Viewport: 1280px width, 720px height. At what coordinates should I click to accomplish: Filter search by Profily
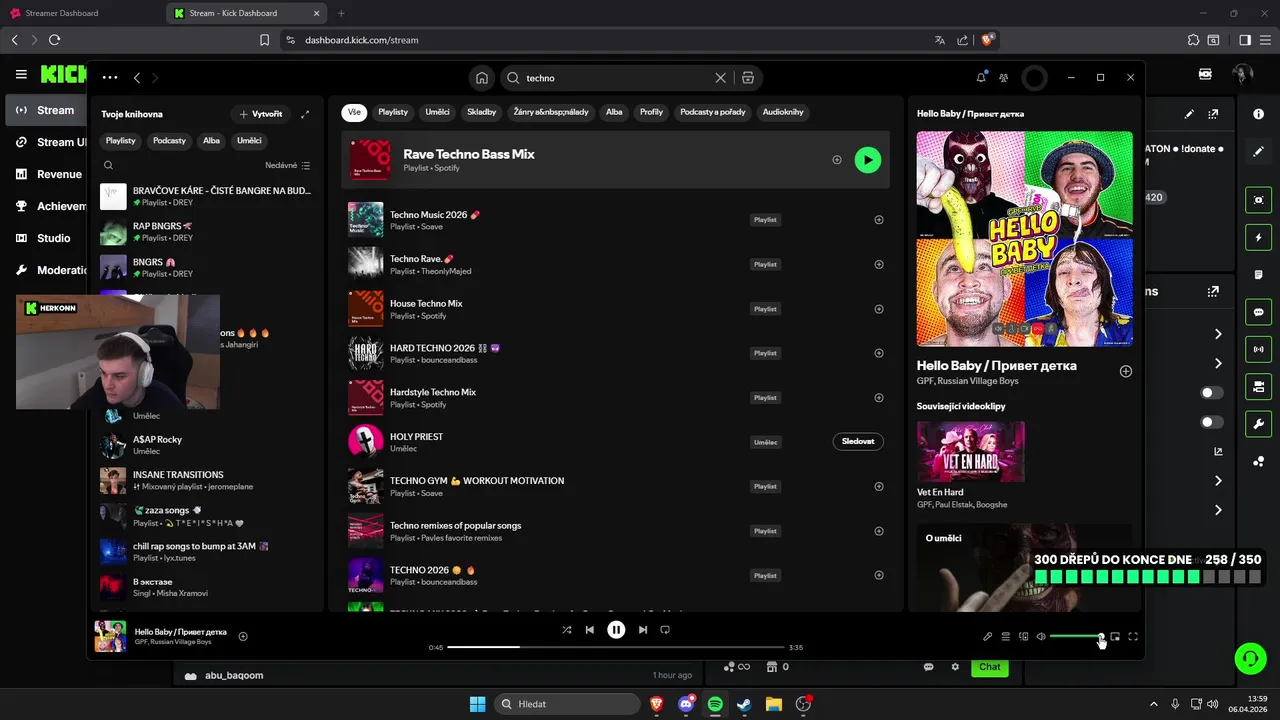click(652, 112)
